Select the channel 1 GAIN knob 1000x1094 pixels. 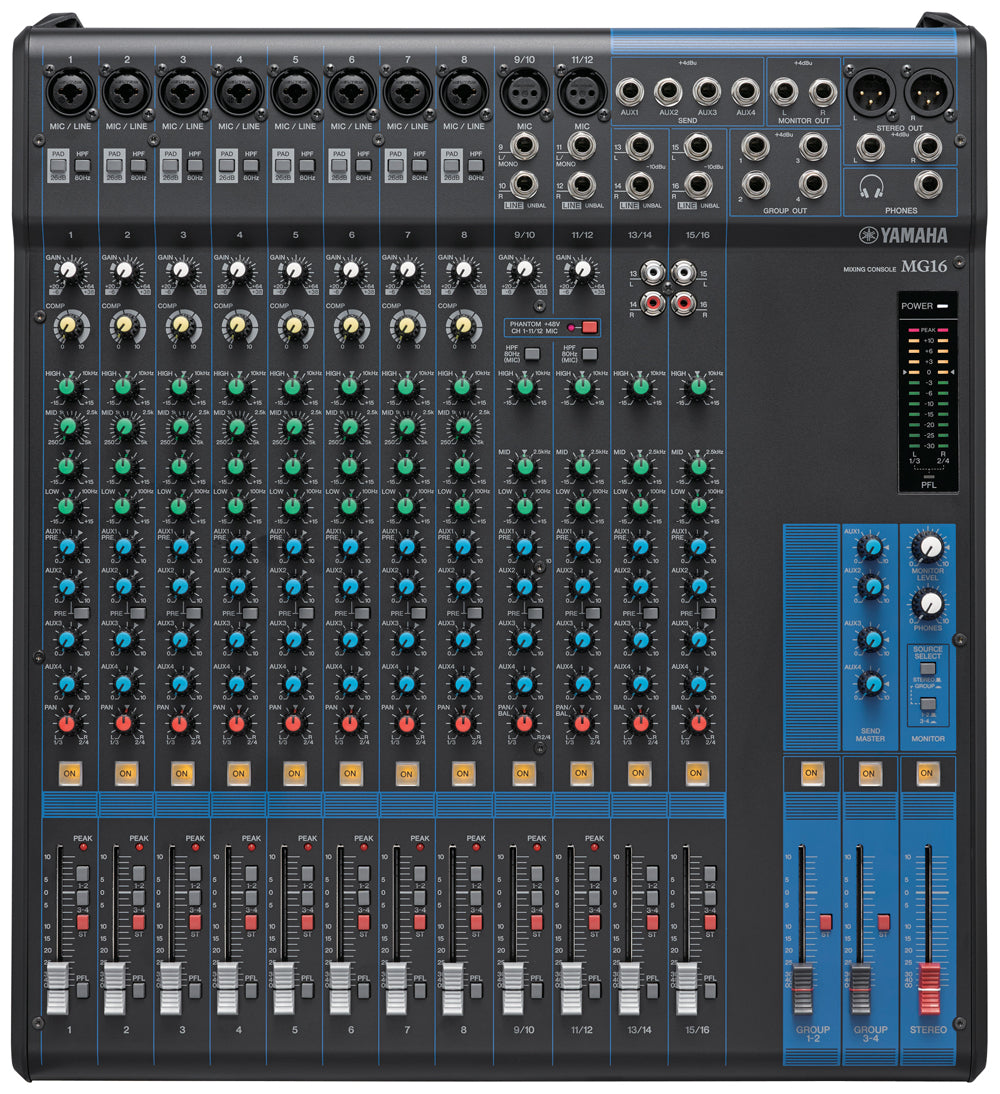tap(68, 270)
